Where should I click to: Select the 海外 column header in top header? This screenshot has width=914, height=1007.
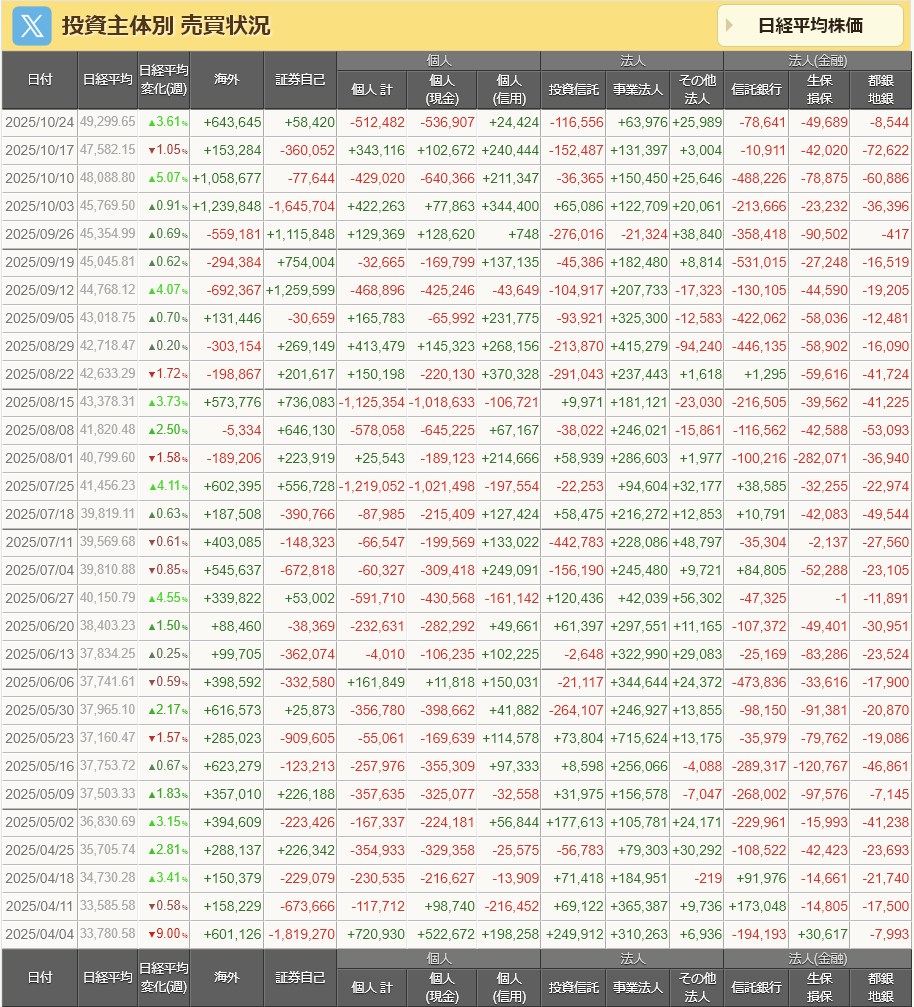(227, 80)
